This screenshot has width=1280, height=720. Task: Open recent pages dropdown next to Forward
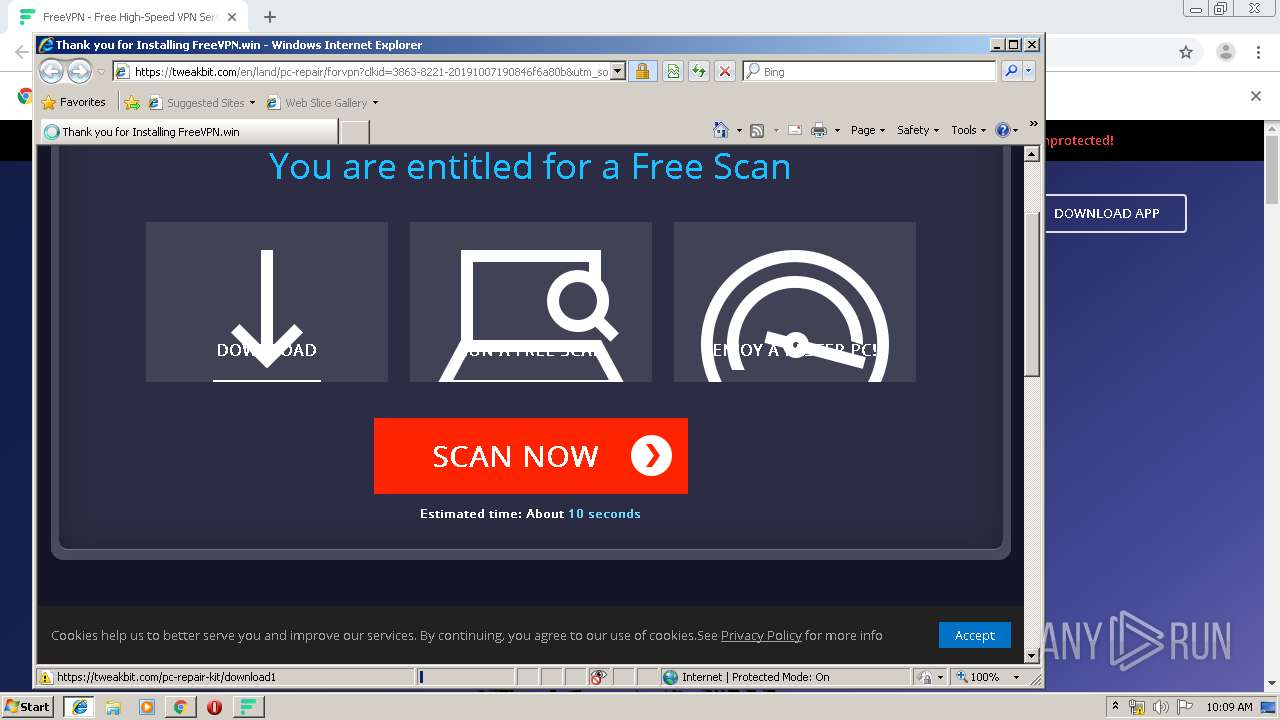point(101,72)
